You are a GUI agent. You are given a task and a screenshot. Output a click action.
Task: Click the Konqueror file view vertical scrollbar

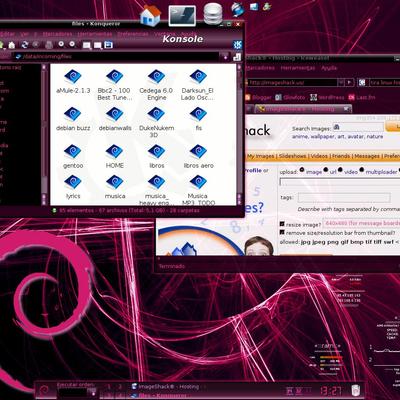coord(239,134)
